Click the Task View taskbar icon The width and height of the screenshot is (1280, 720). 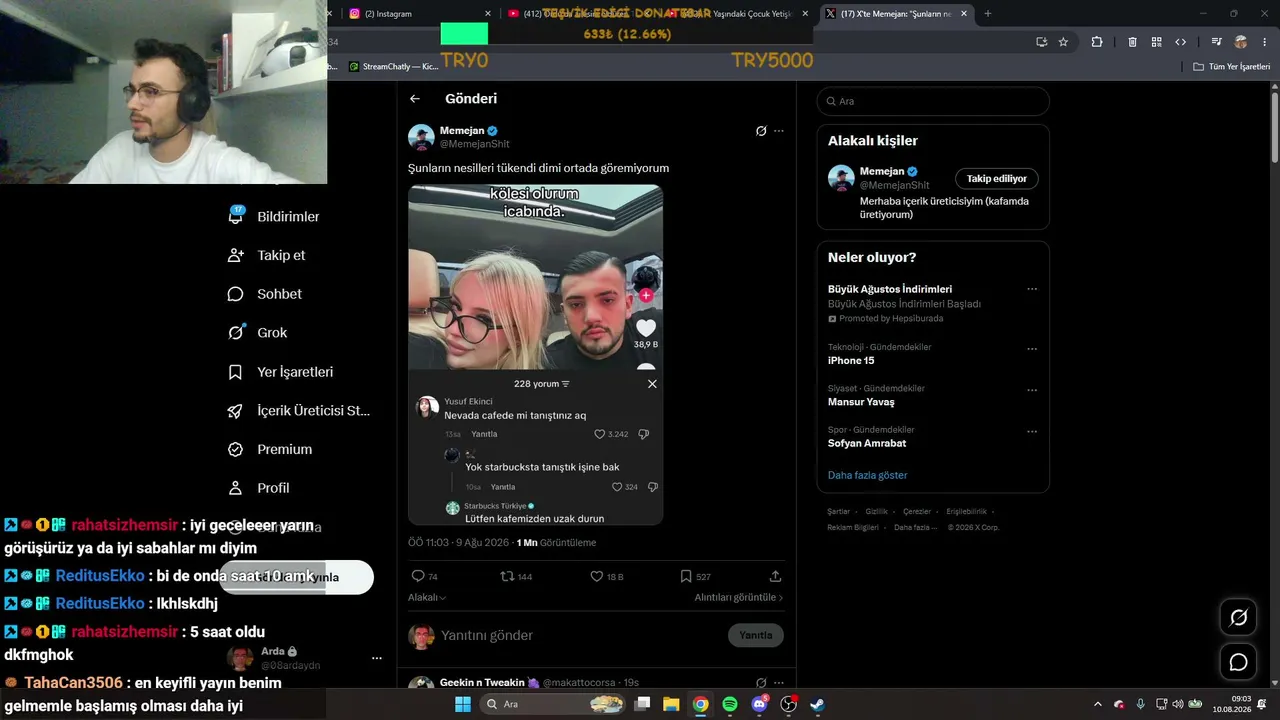(x=643, y=704)
